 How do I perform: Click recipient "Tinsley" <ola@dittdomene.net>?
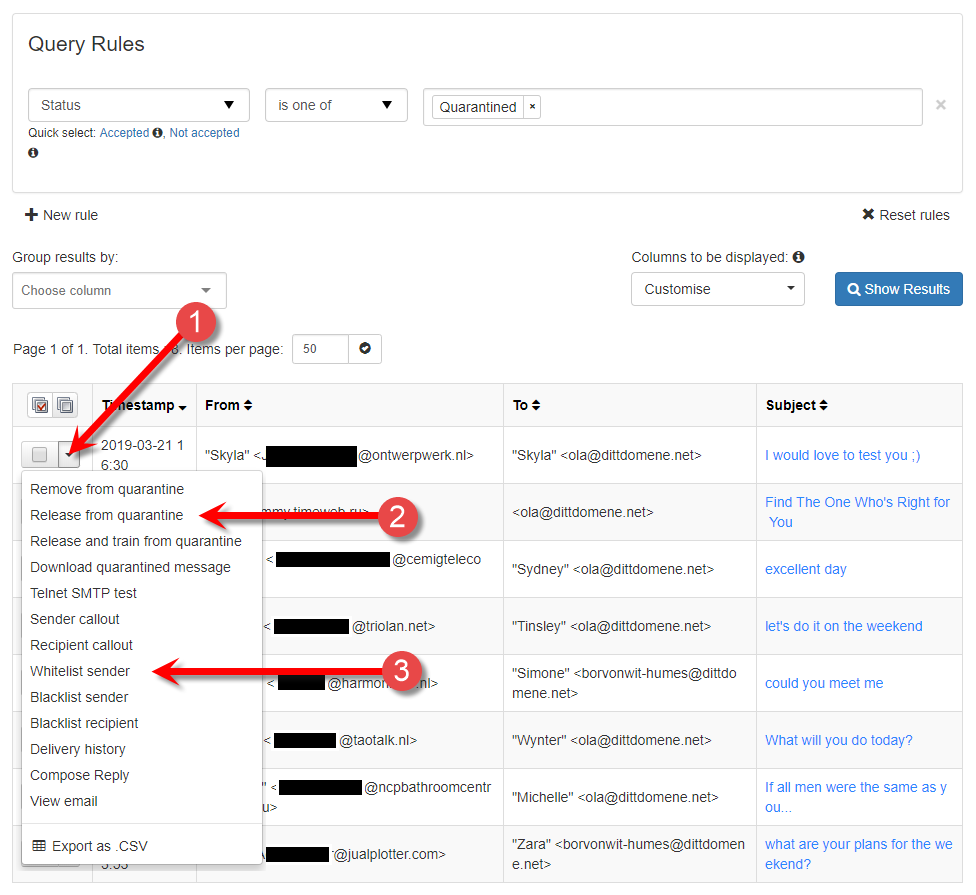[x=611, y=627]
